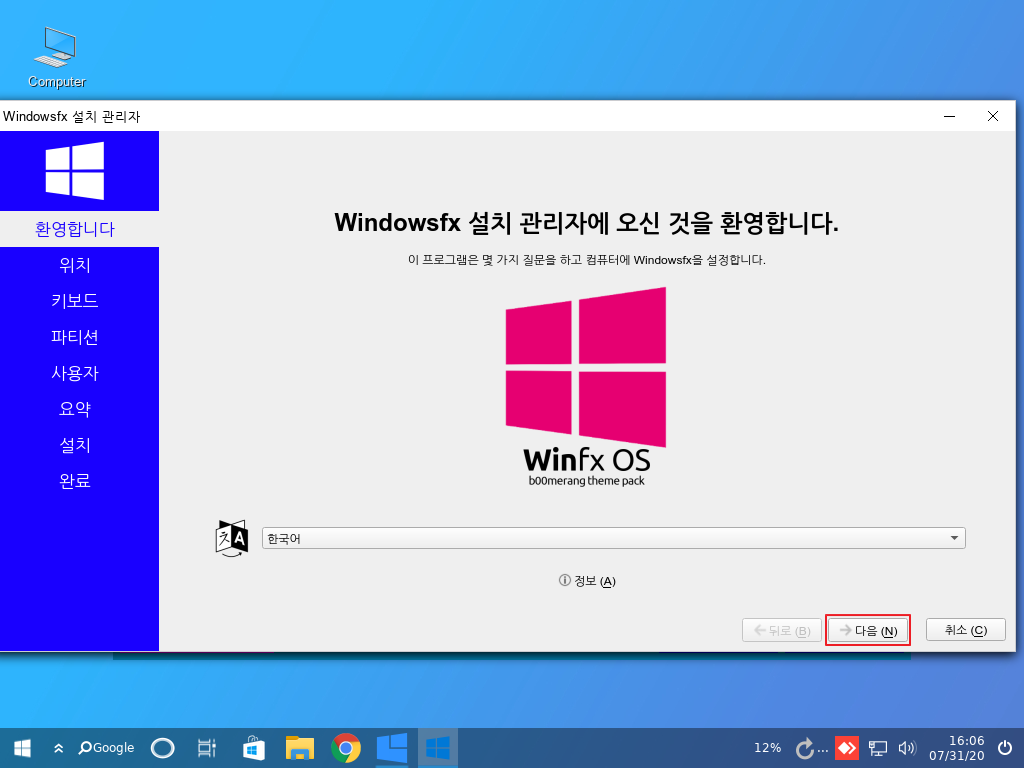Viewport: 1024px width, 768px height.
Task: Open the Task View icon
Action: [206, 748]
